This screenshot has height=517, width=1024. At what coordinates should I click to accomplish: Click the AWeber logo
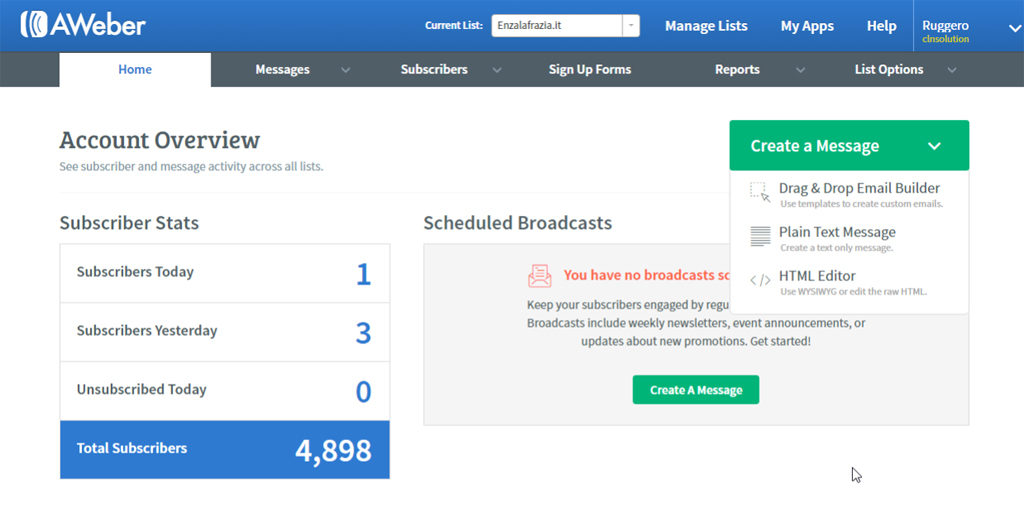83,25
